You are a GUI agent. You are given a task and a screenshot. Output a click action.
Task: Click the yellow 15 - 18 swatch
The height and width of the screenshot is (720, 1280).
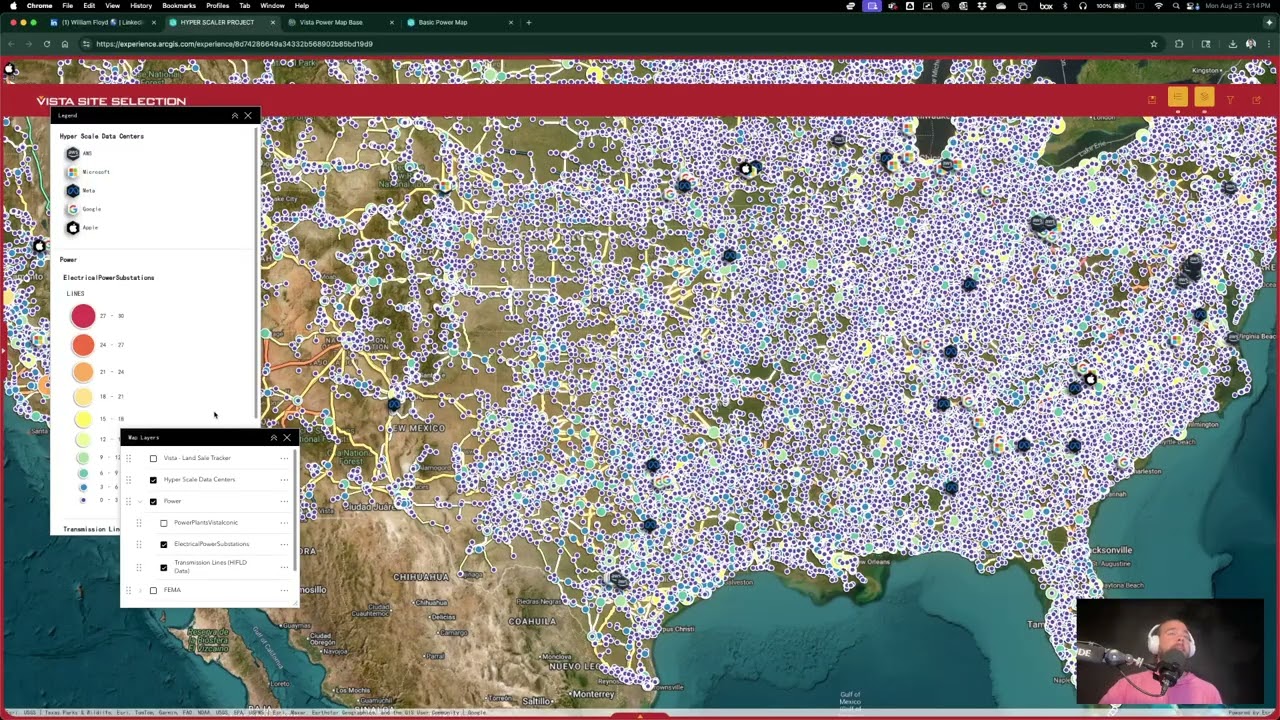pos(83,419)
